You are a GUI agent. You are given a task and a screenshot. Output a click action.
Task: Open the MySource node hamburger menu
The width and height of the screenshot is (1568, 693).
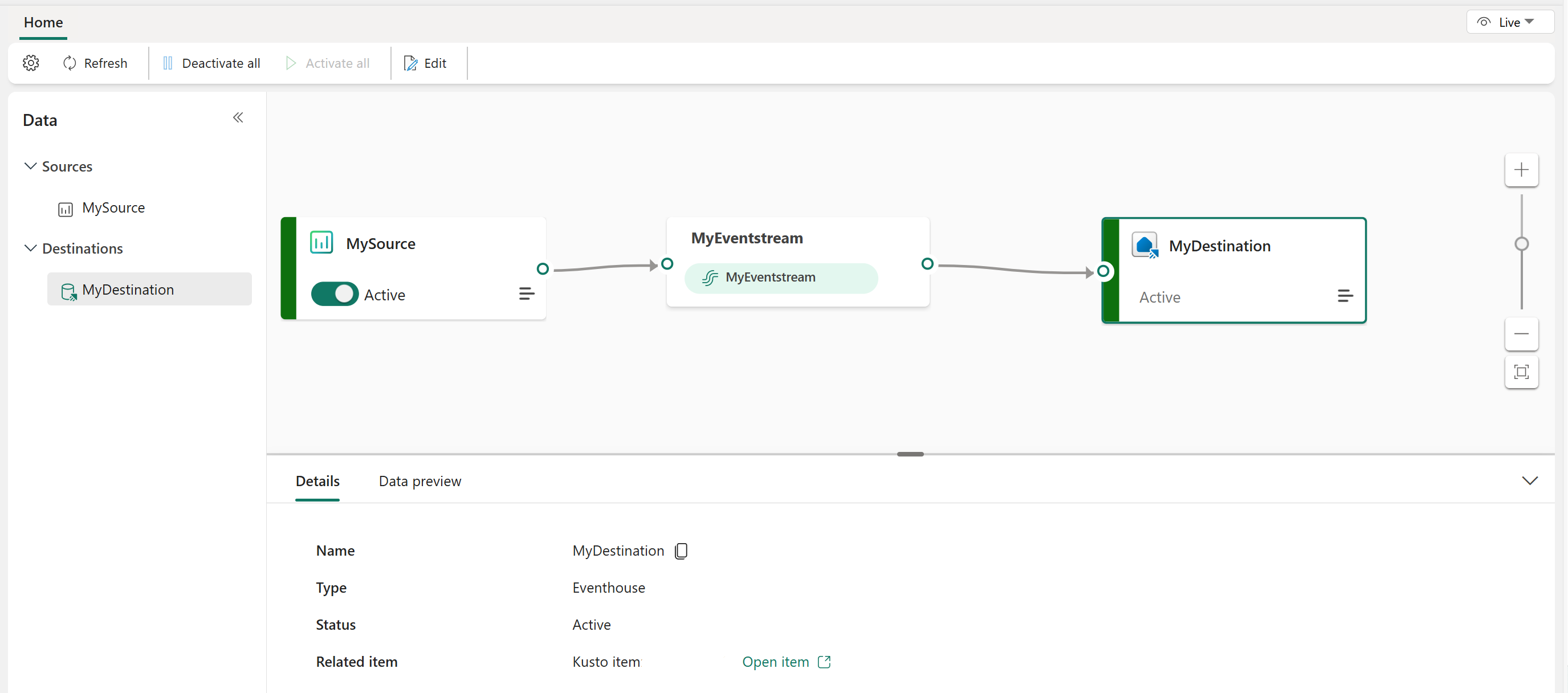pos(527,295)
